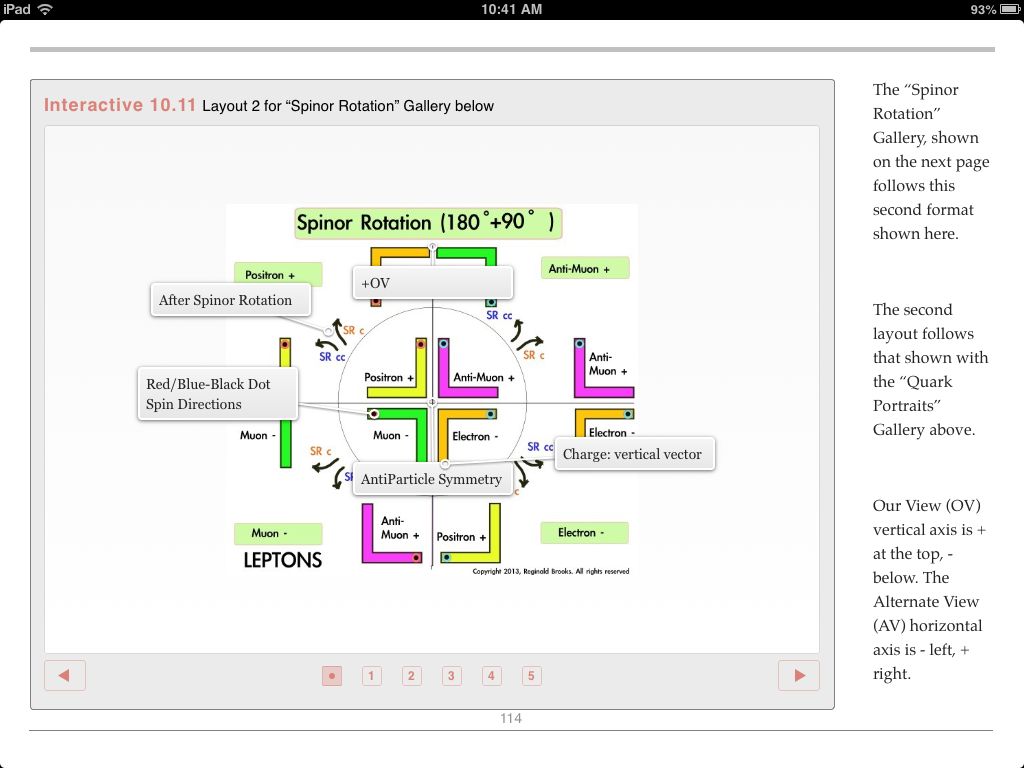This screenshot has height=768, width=1024.
Task: Switch to widget page 5
Action: click(x=531, y=675)
